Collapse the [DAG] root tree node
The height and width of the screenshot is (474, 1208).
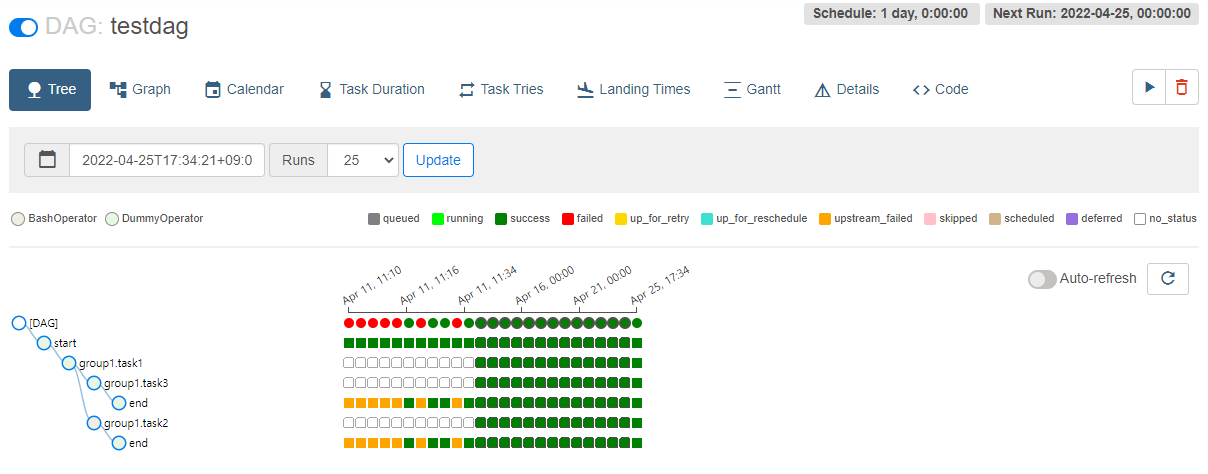pos(18,323)
